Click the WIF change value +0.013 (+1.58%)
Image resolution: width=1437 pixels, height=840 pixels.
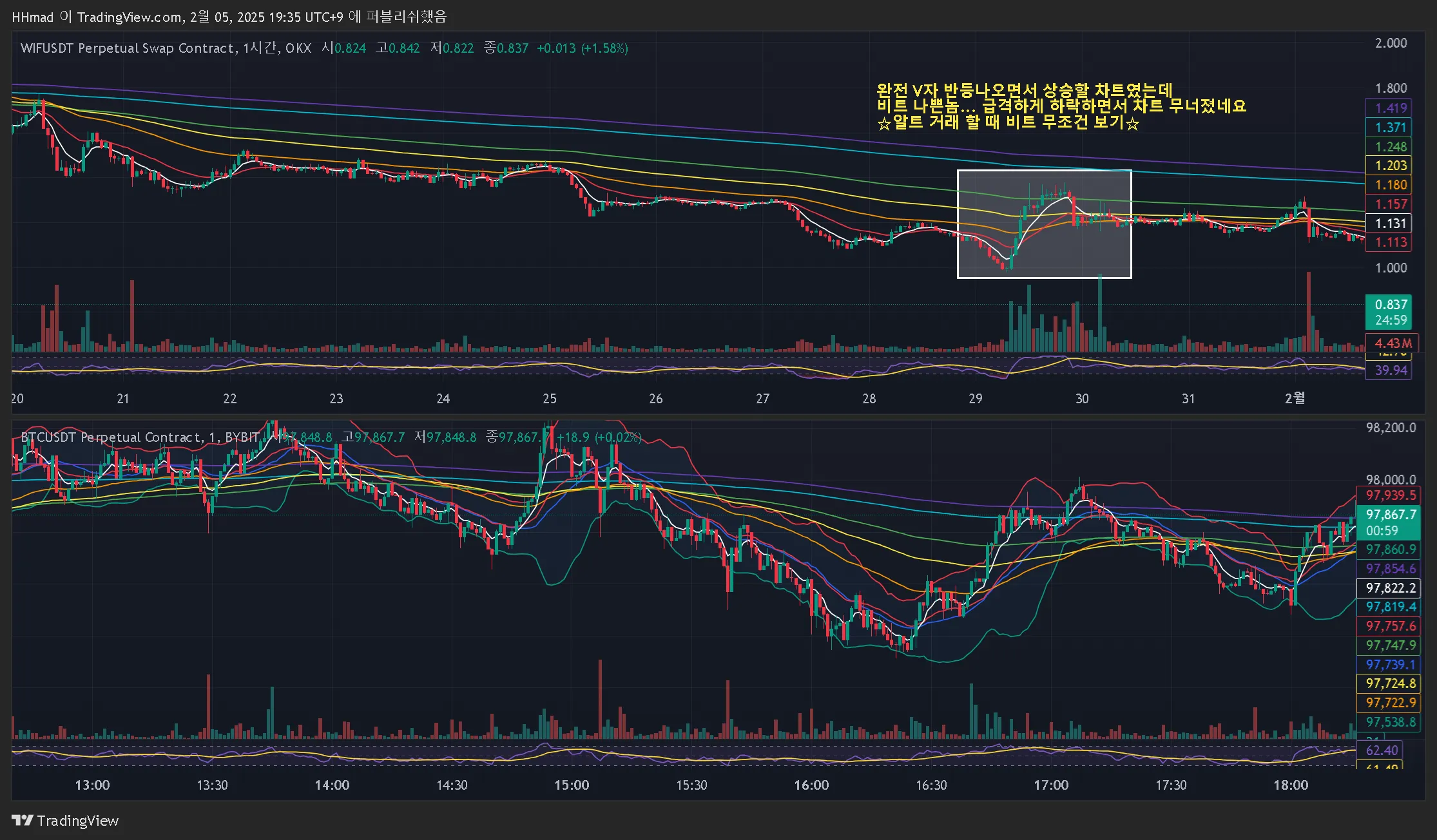[x=583, y=48]
